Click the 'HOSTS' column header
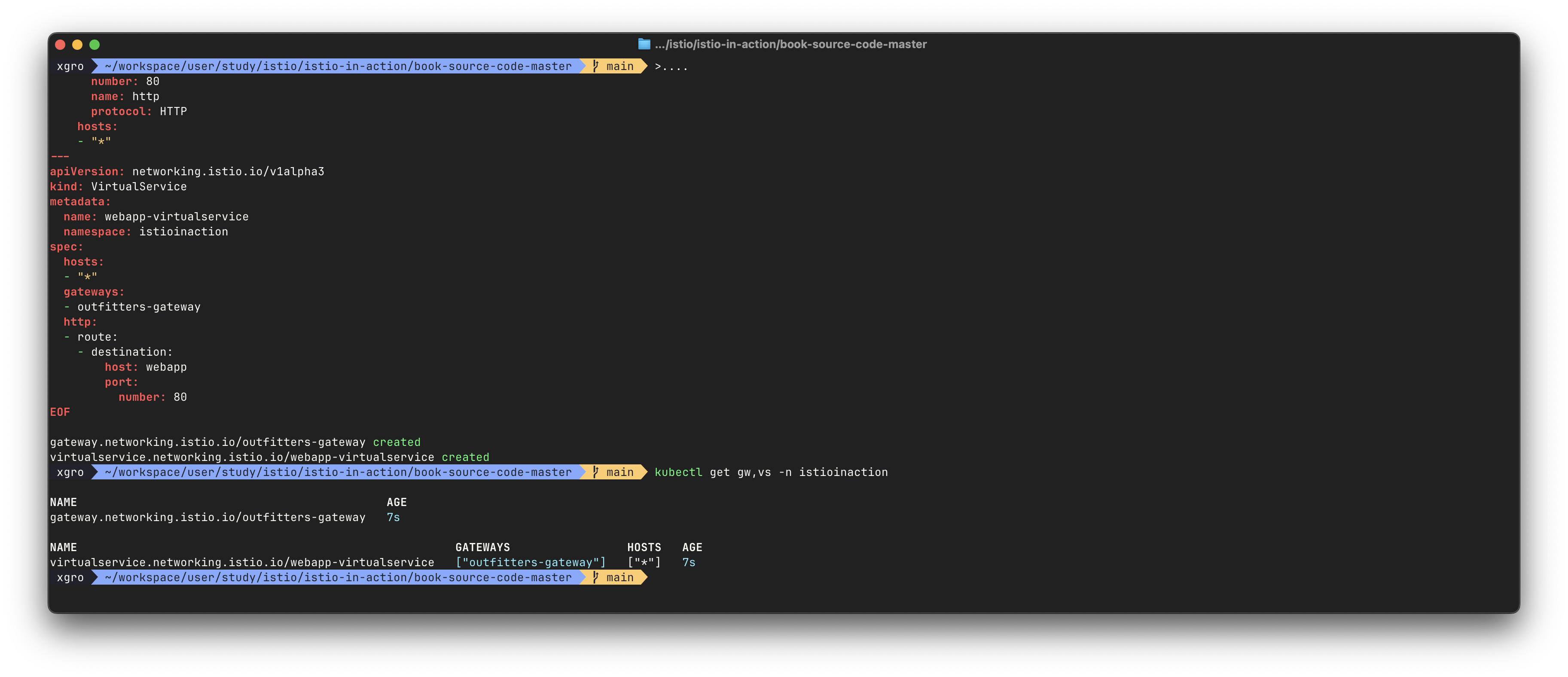1568x677 pixels. 644,547
